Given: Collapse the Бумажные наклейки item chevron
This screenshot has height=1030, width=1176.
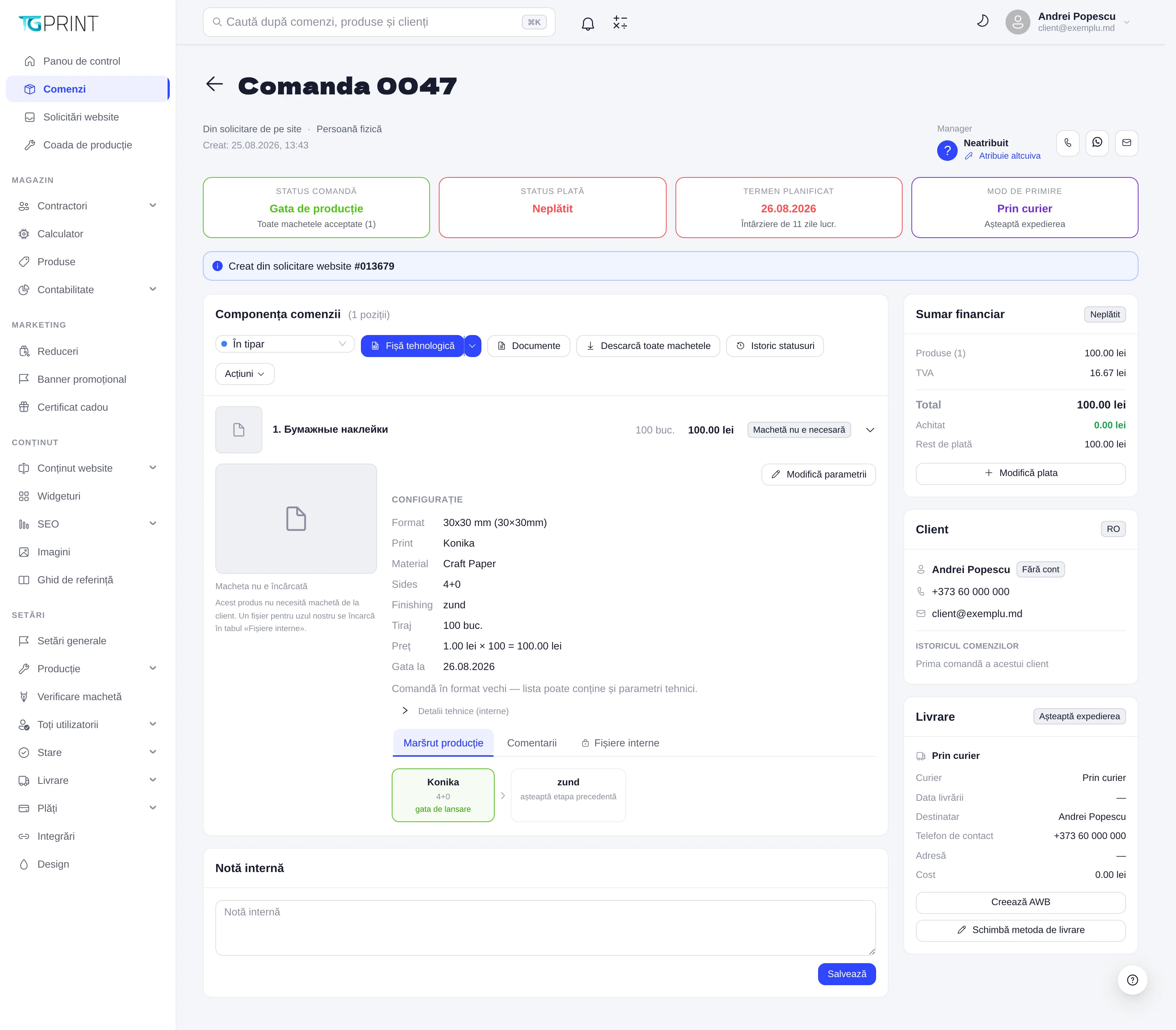Looking at the screenshot, I should 870,430.
